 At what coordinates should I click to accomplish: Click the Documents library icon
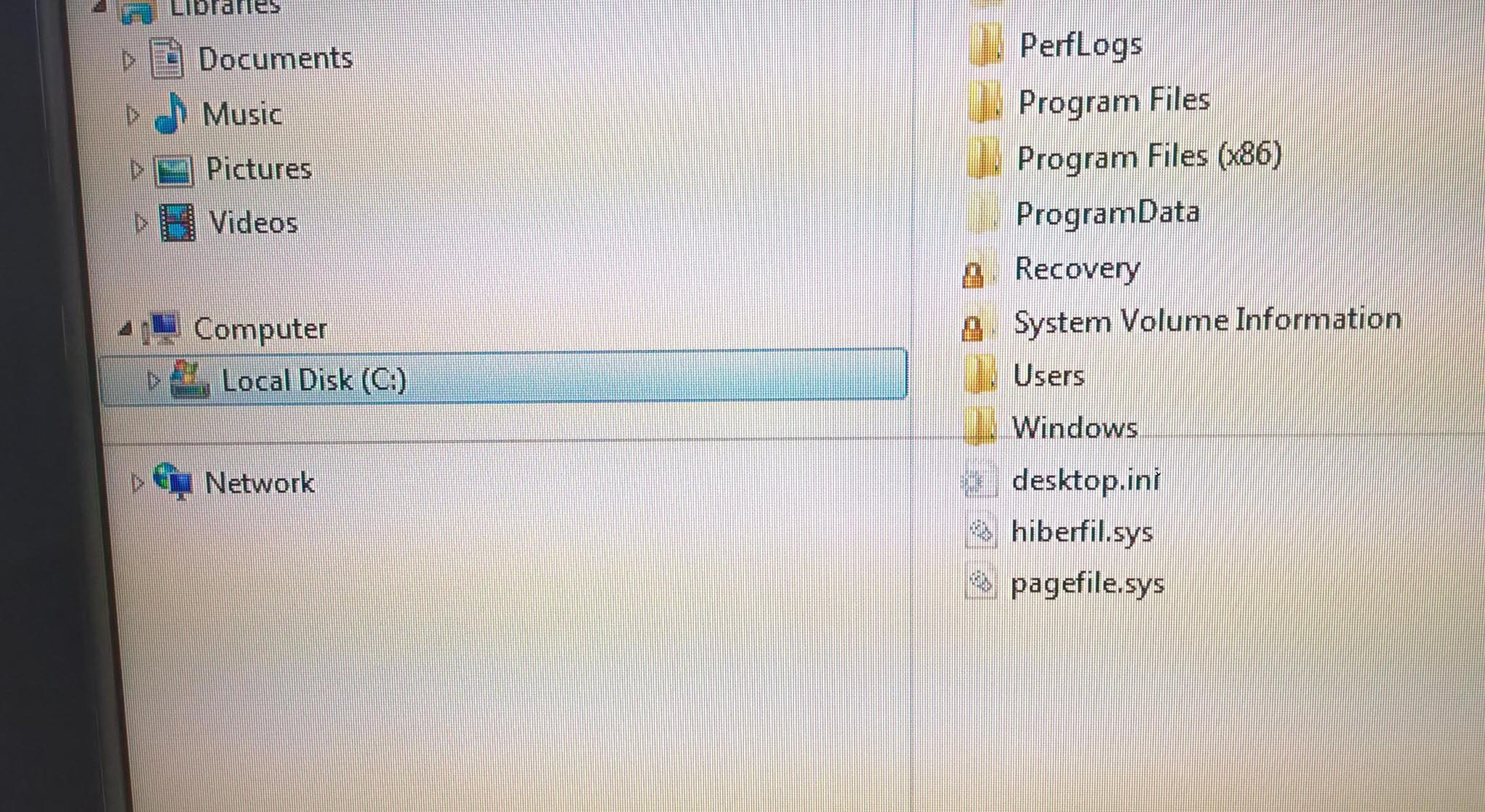click(x=166, y=58)
